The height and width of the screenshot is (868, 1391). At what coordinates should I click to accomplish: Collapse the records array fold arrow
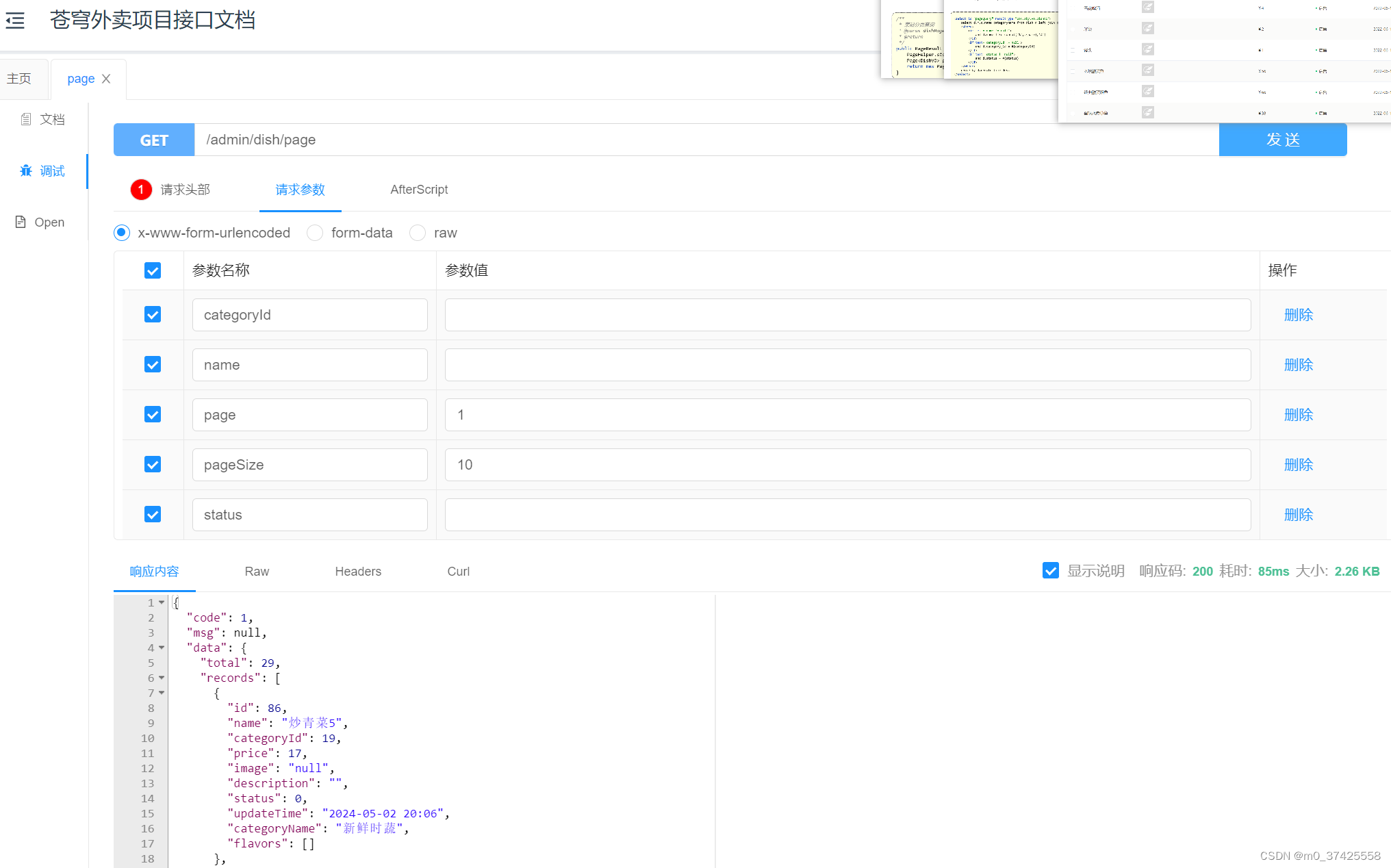point(162,678)
